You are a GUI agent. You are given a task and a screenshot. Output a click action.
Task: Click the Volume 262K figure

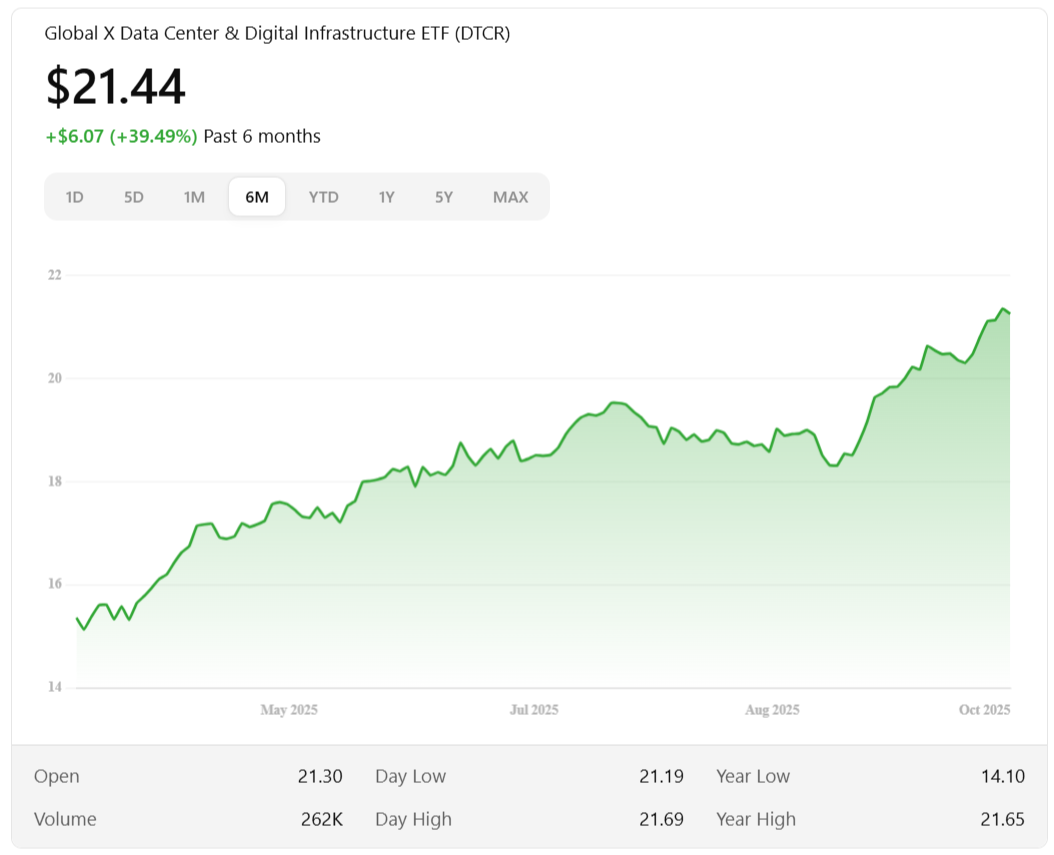coord(321,819)
